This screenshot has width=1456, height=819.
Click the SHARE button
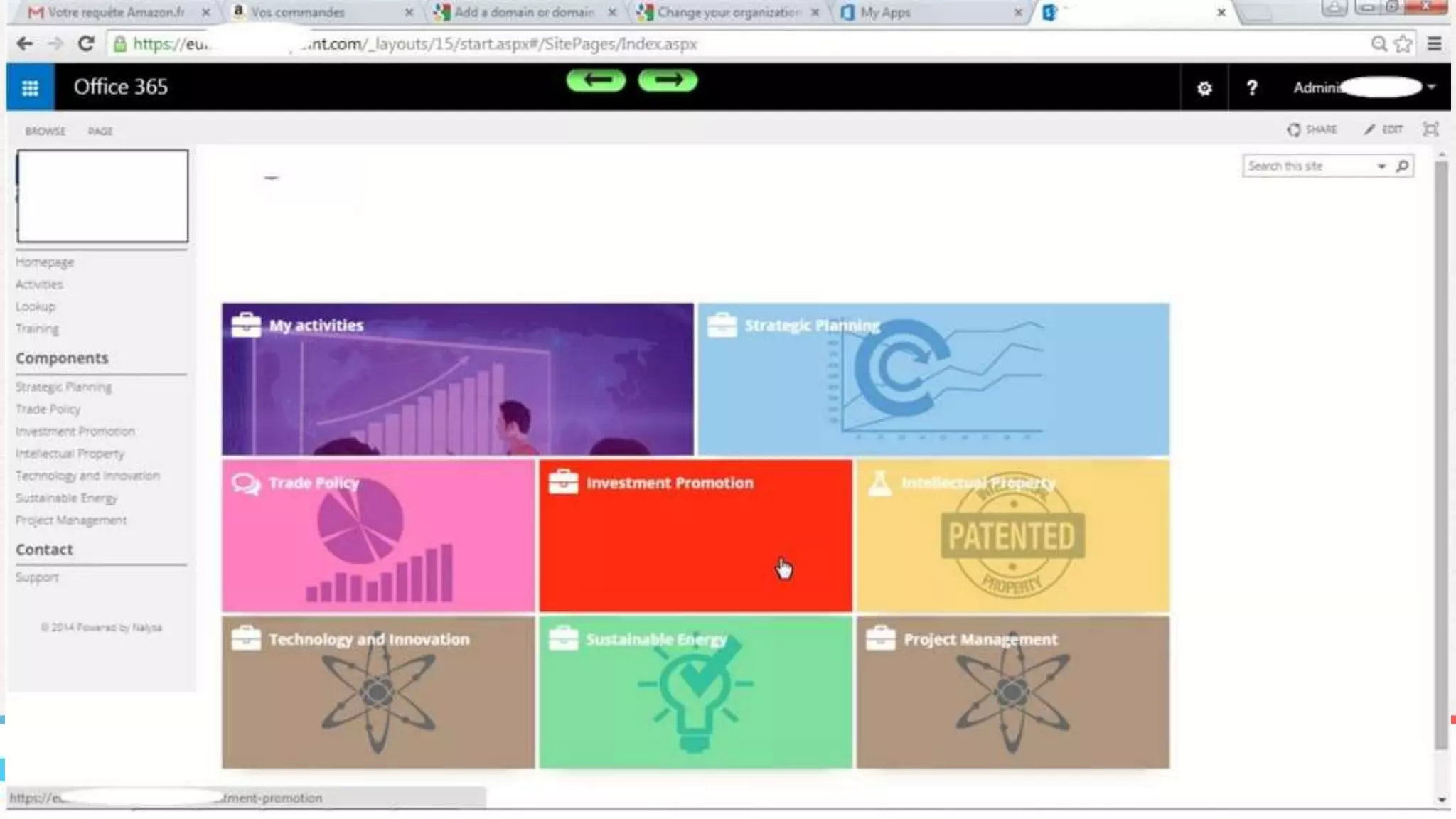click(1312, 129)
